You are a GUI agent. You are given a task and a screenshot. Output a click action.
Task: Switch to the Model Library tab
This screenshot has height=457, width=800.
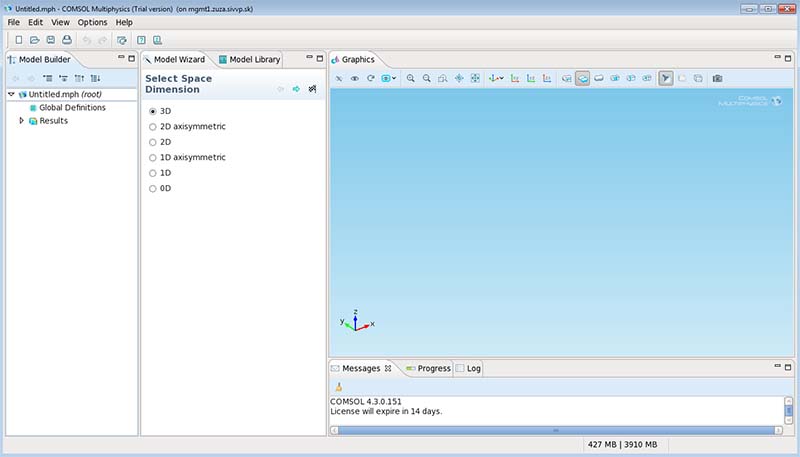coord(254,60)
